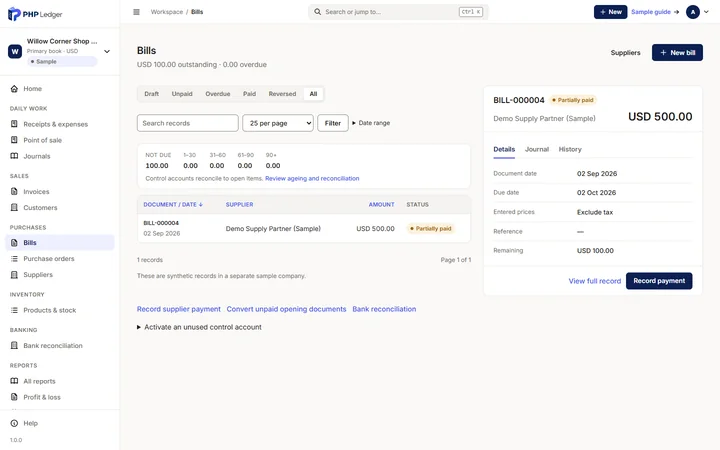Click the PHP Ledger logo

(x=35, y=14)
